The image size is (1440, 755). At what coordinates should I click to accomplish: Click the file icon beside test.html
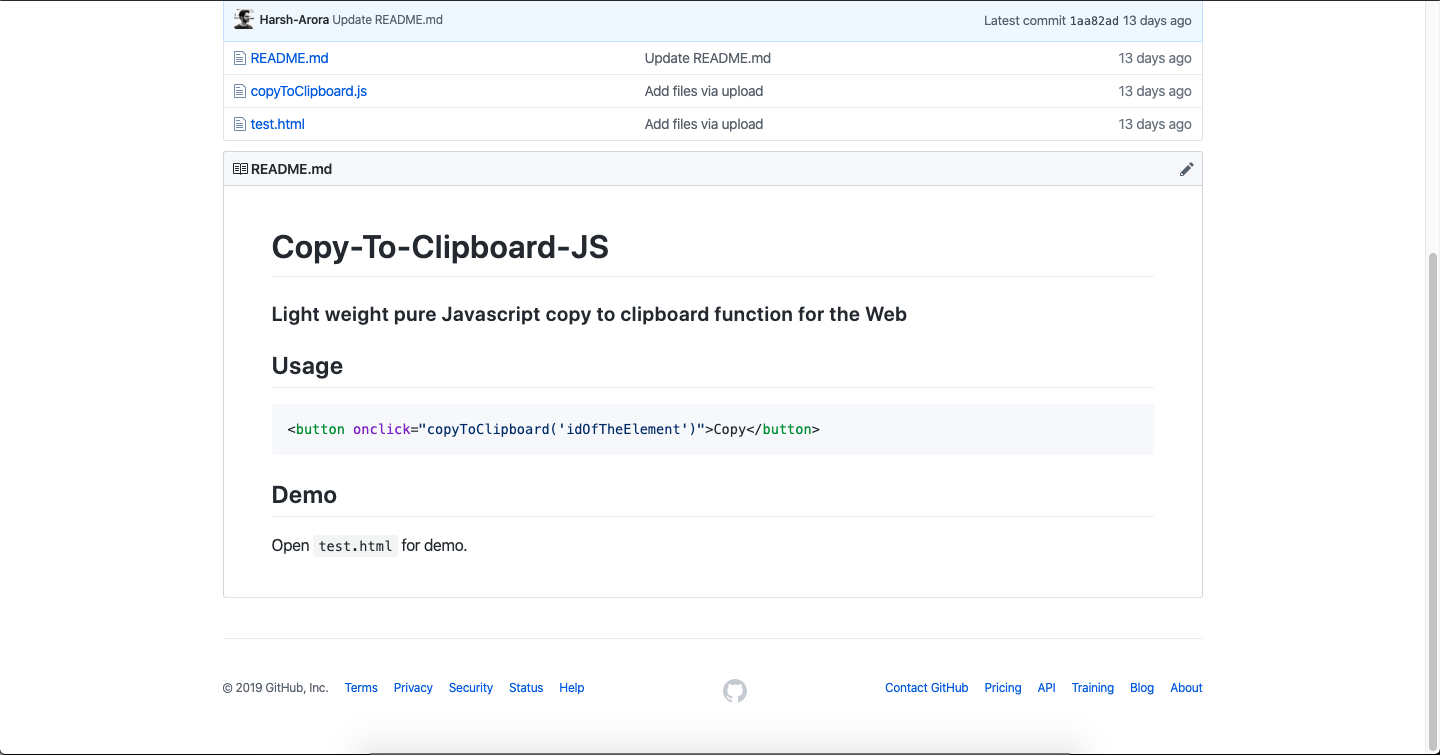tap(240, 124)
